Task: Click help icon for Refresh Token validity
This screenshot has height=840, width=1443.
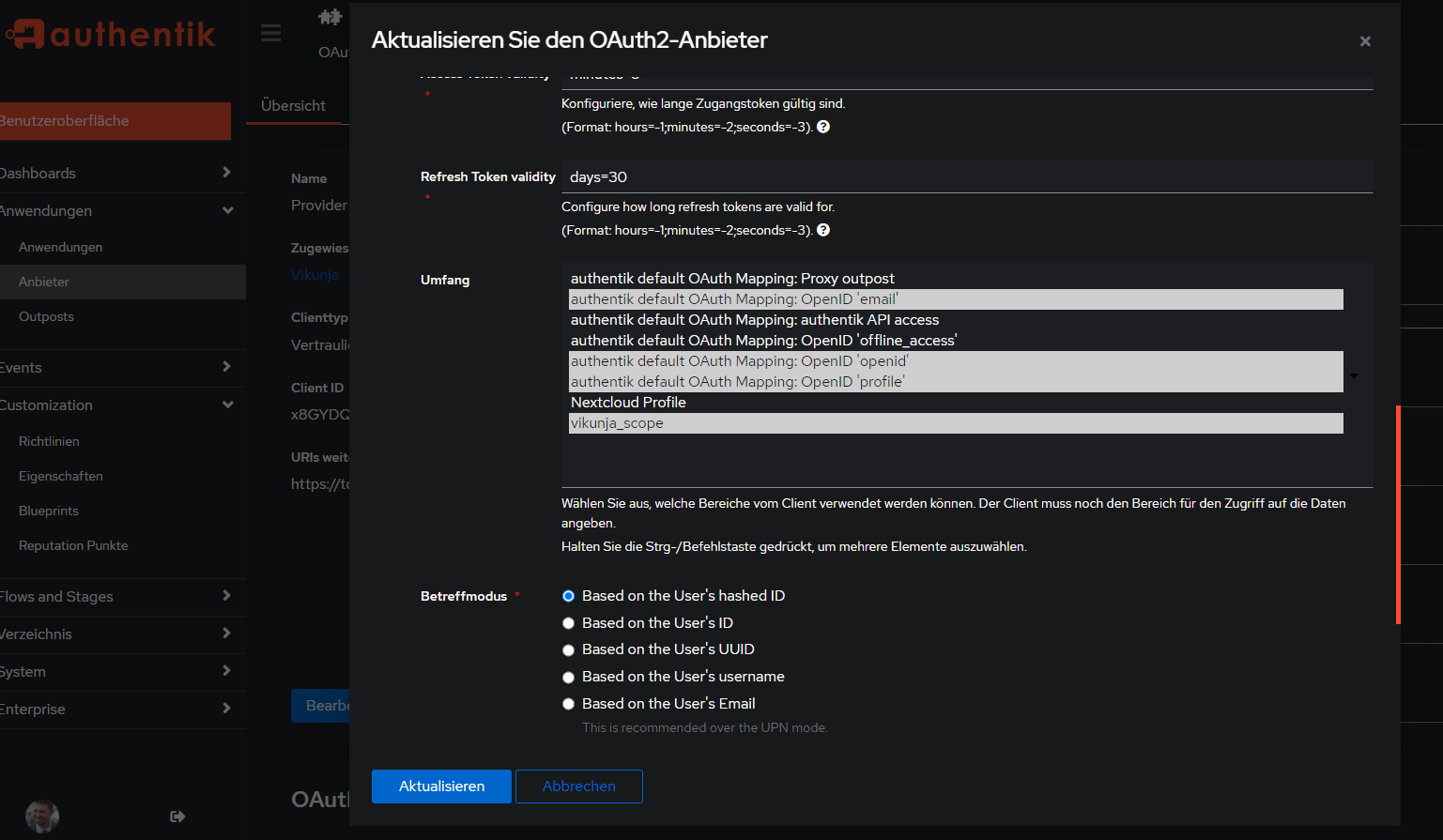Action: [x=823, y=230]
